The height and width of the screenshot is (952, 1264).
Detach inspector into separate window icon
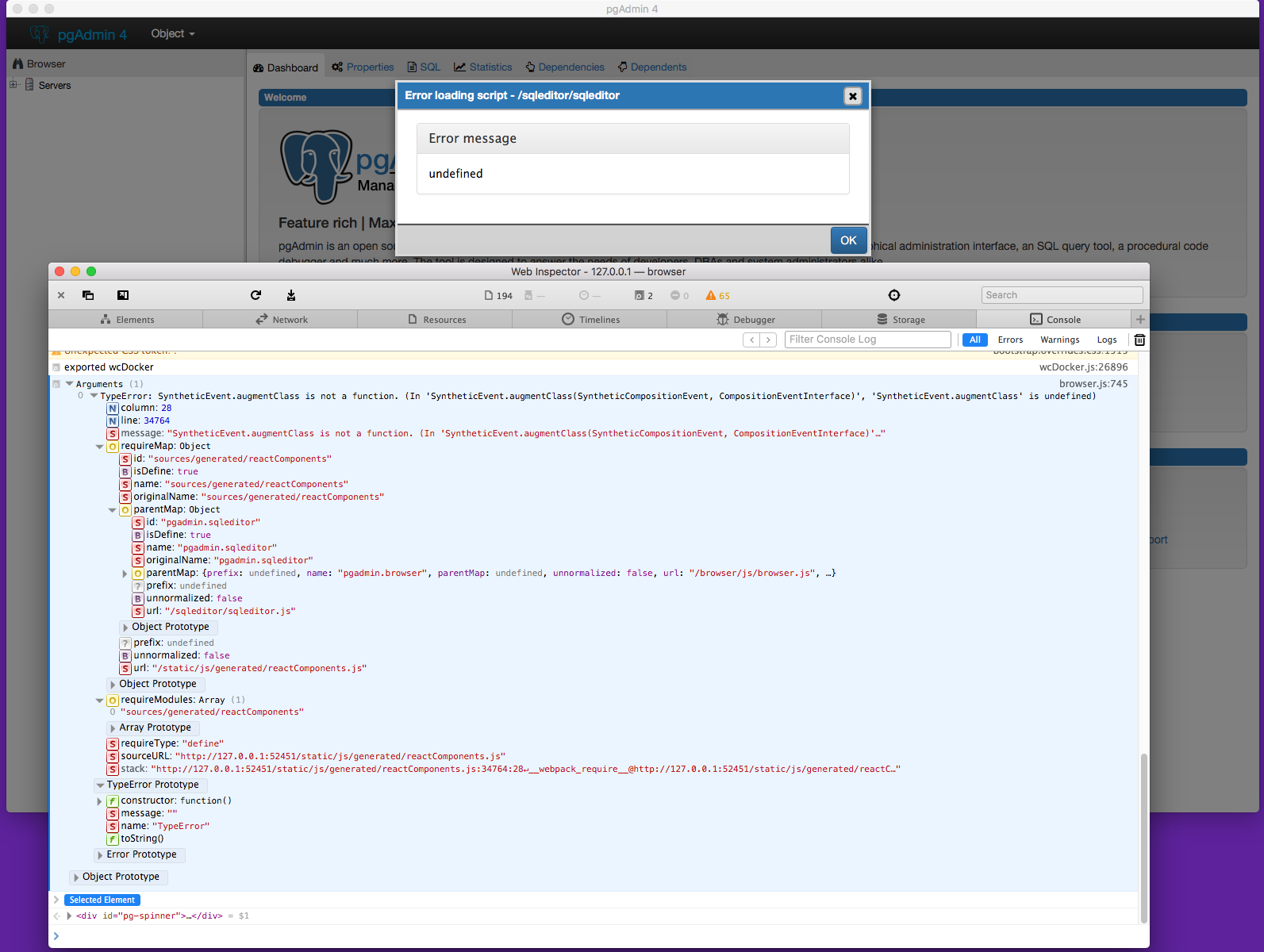88,295
